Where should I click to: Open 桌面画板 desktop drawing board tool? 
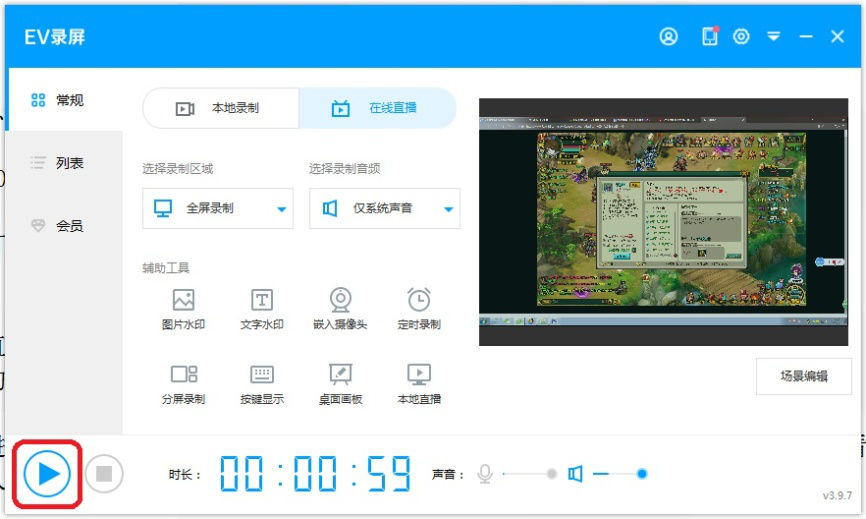click(x=340, y=384)
